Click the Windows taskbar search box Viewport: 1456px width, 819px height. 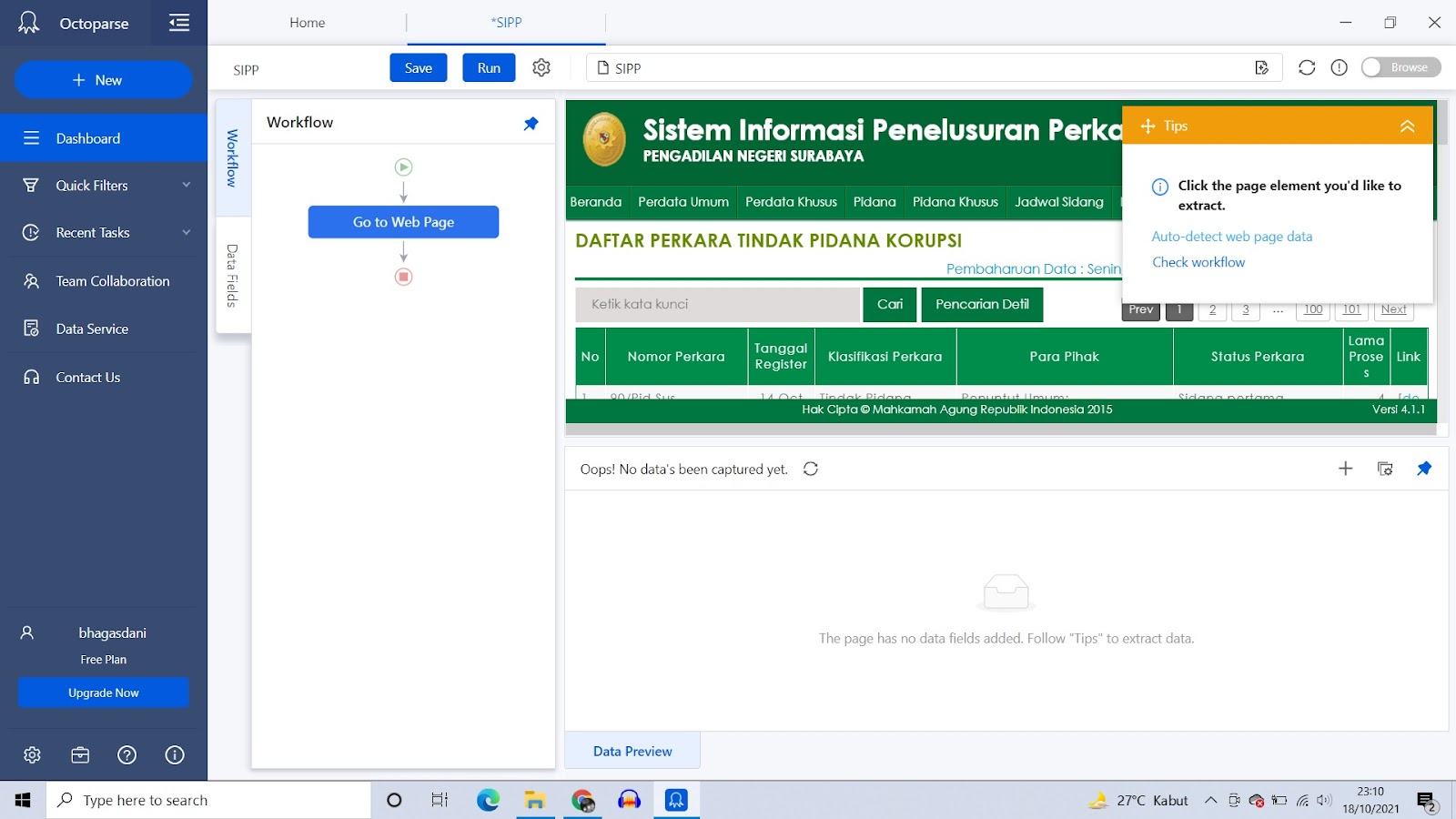208,800
